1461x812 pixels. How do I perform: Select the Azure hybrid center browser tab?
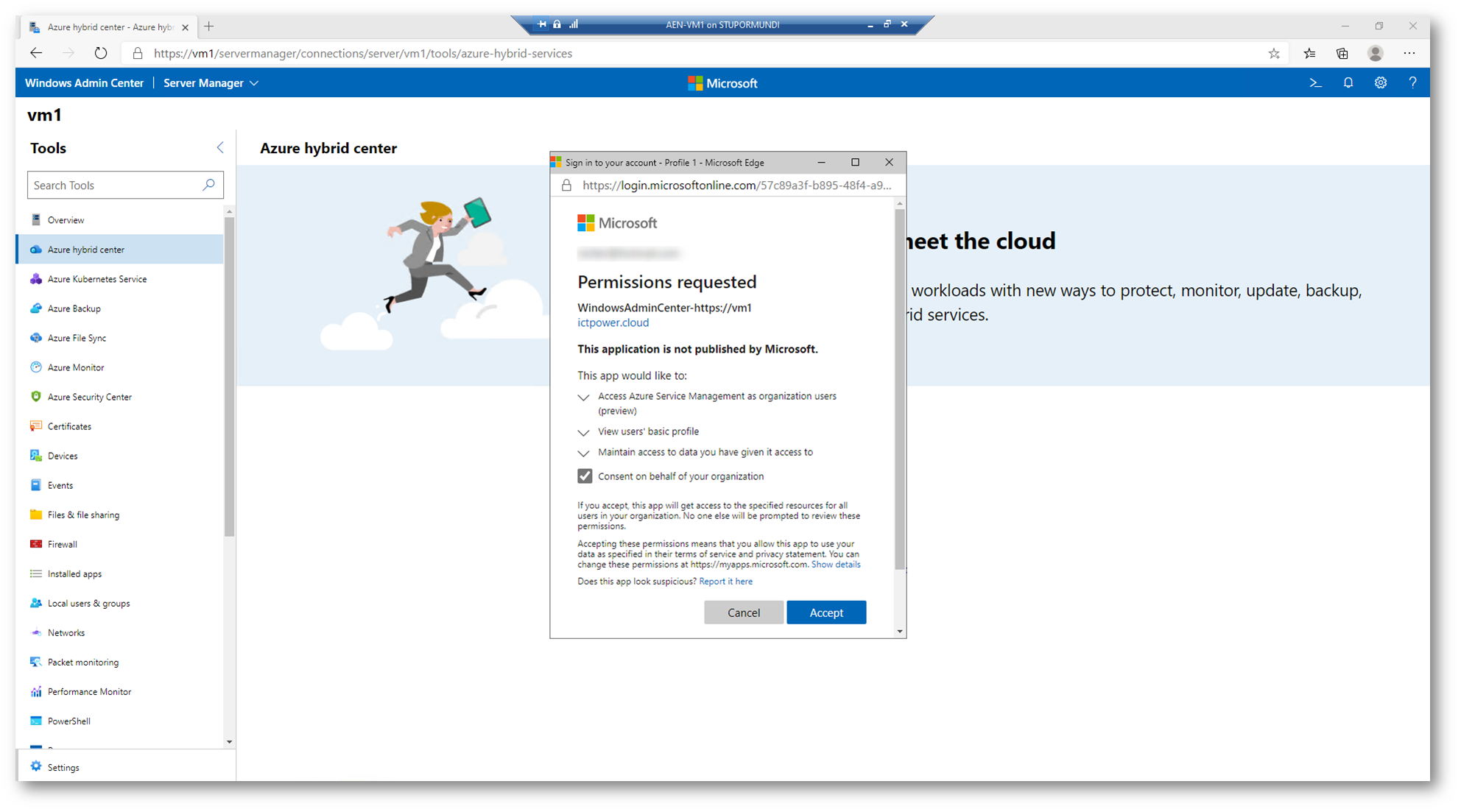[109, 27]
